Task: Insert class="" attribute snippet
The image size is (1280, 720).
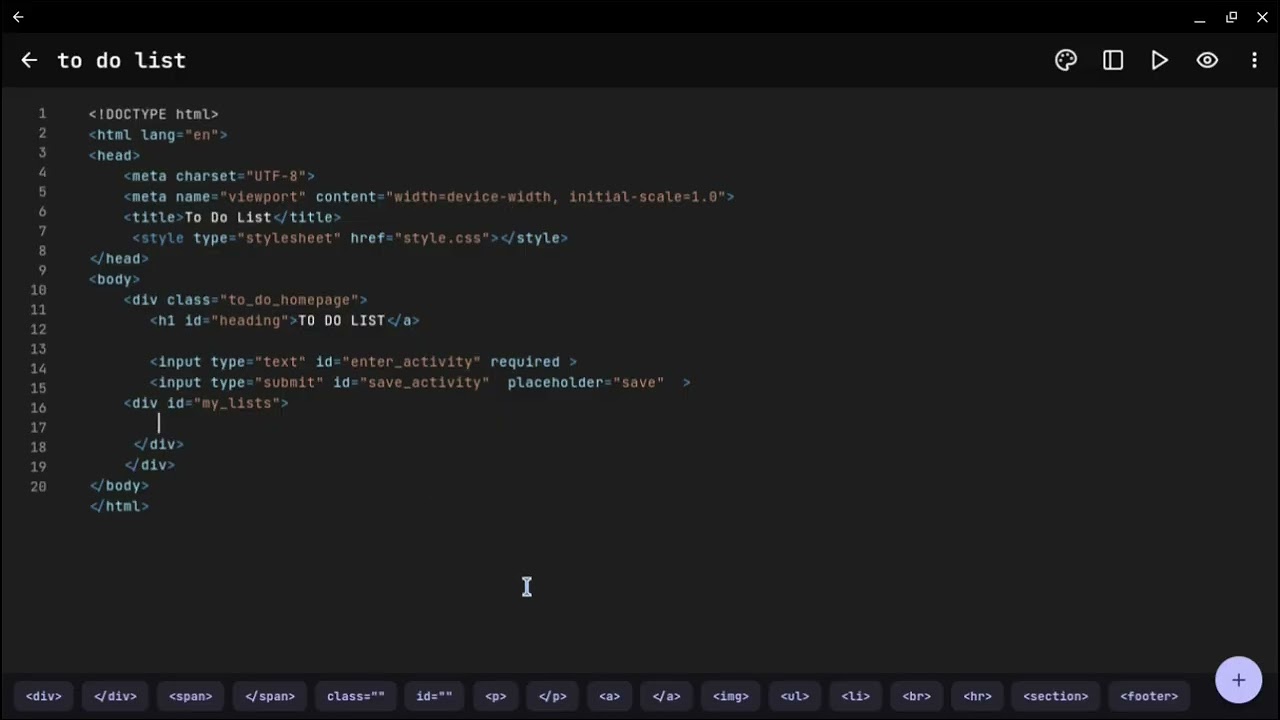Action: point(356,696)
